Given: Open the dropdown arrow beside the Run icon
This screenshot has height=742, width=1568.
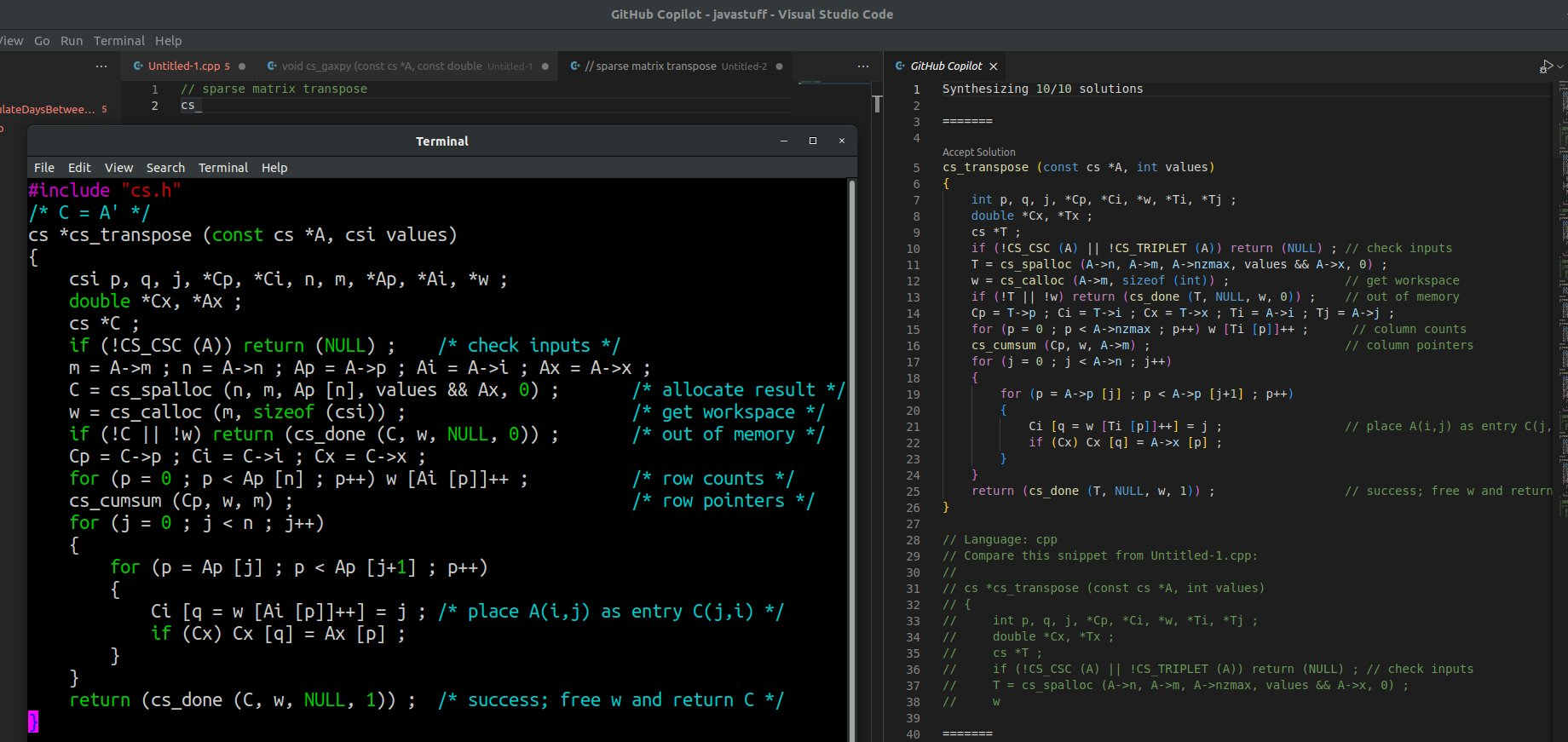Looking at the screenshot, I should coord(1560,66).
